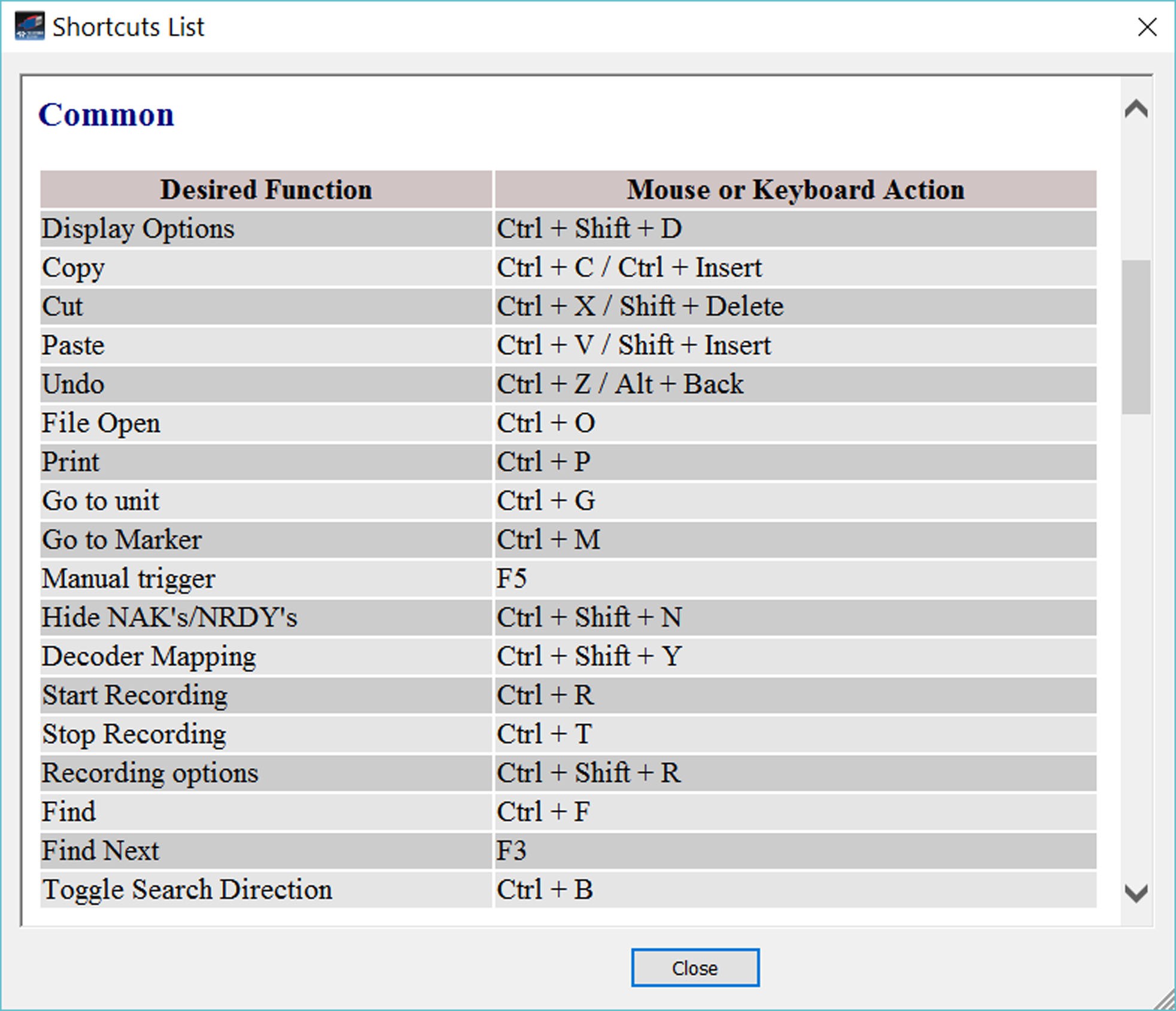Click the 'Common' heading

tap(107, 114)
